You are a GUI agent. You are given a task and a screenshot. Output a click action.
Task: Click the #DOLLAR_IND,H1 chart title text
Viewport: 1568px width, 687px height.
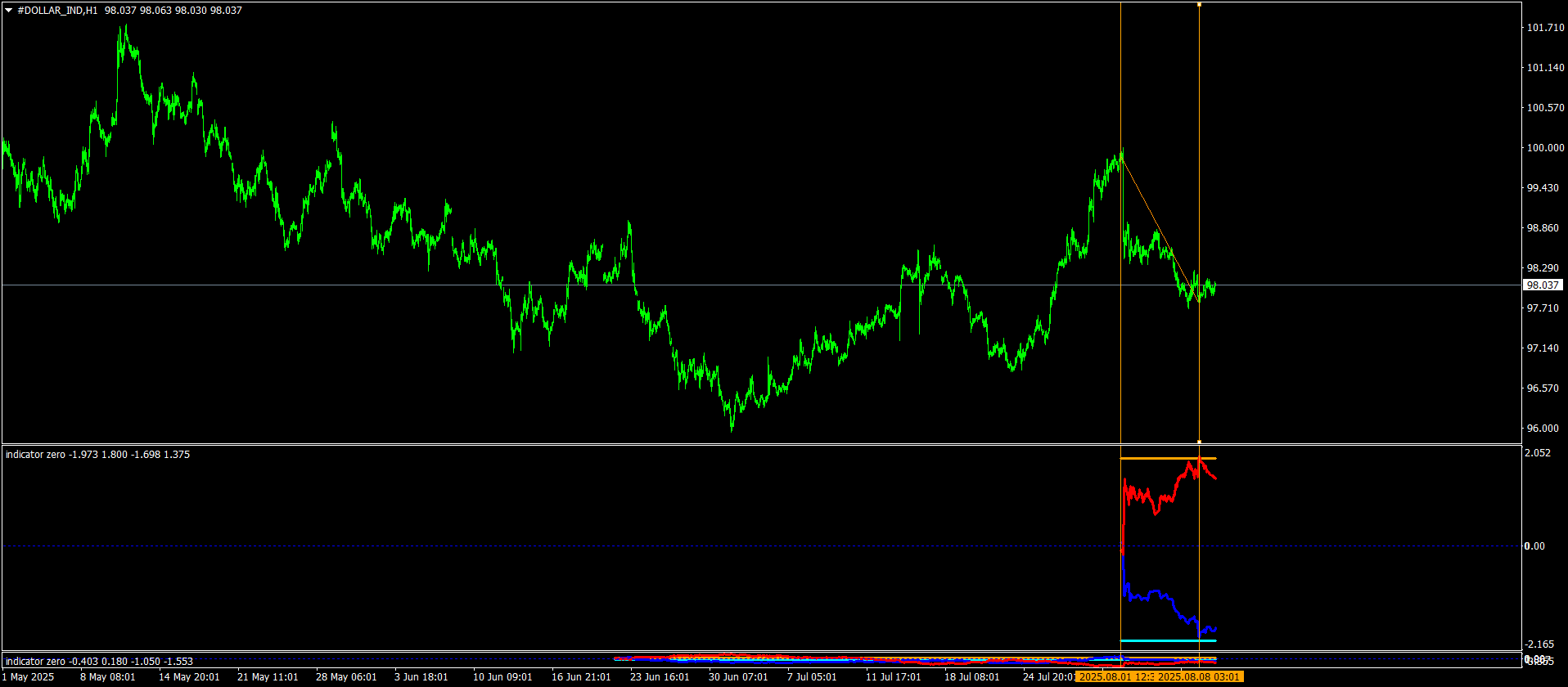click(x=57, y=11)
